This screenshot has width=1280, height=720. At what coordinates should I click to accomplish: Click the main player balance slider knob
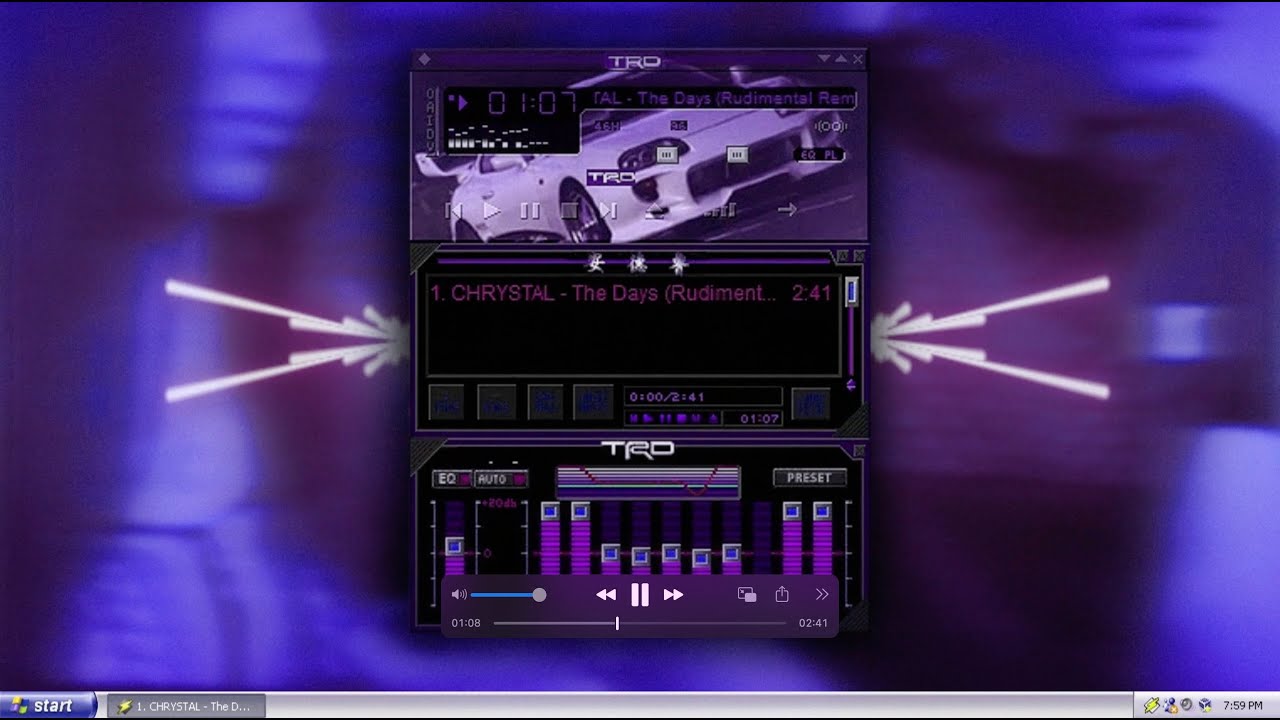[737, 155]
